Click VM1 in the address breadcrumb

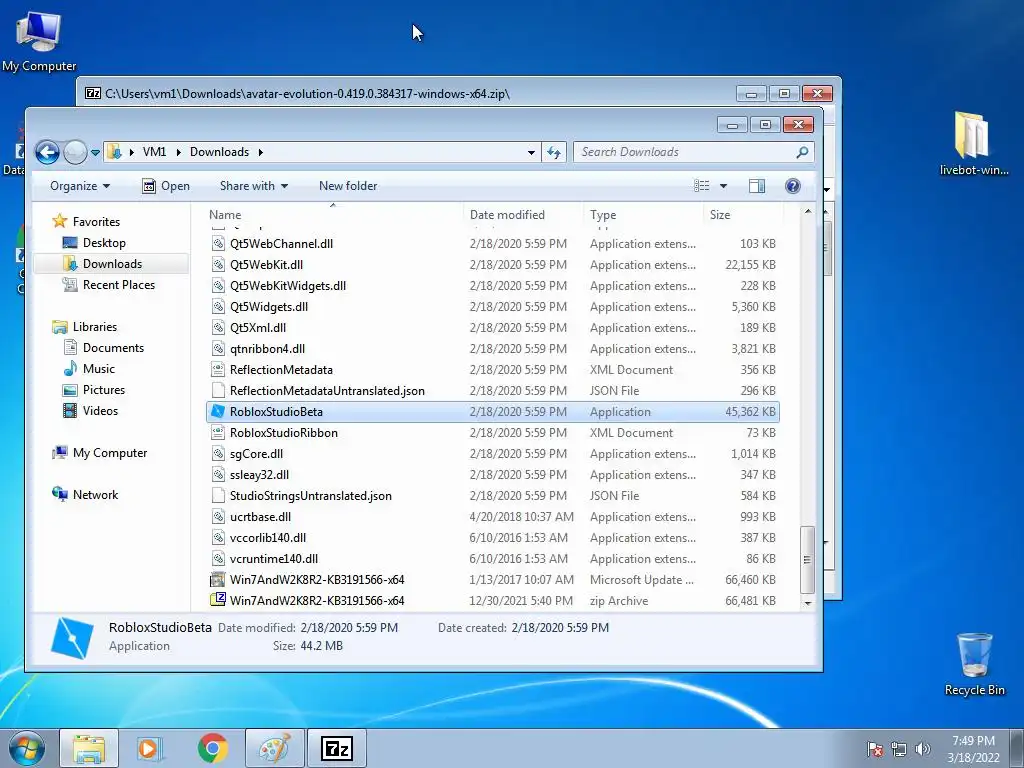(154, 152)
